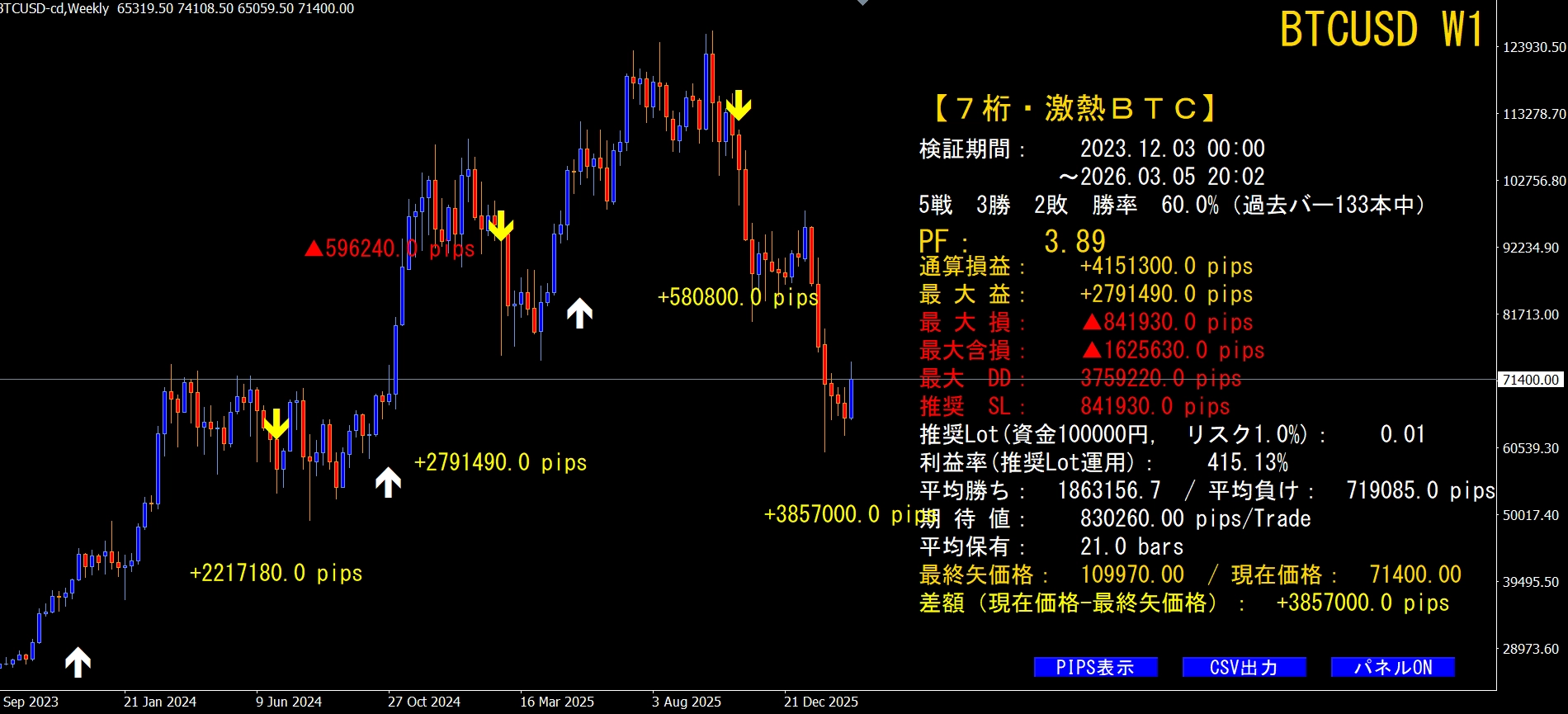Click the Sep 2023 date on the time axis
Screen dimensions: 1568x714
(x=31, y=702)
